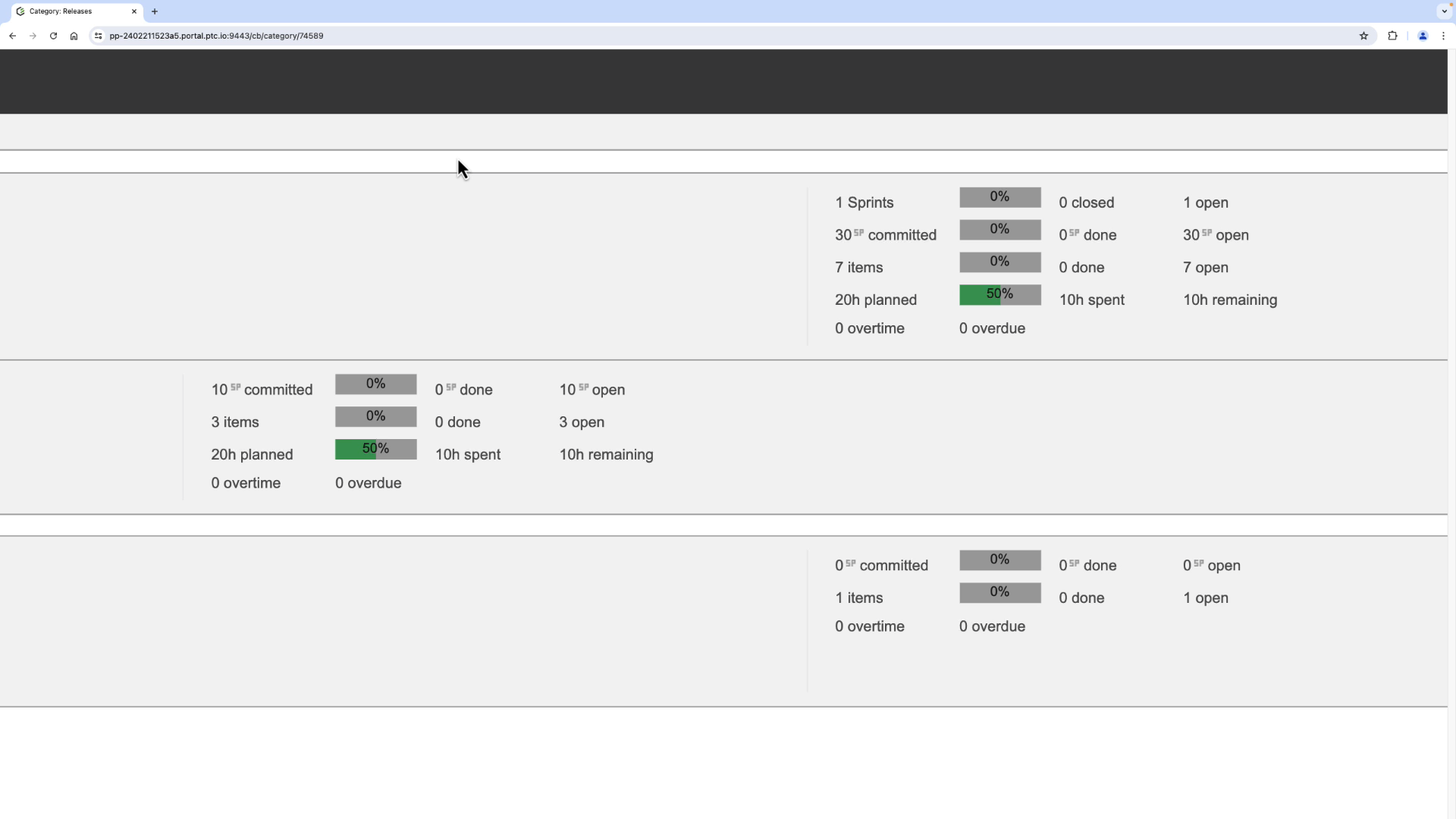Screen dimensions: 1456x819
Task: Click the 10 SP committed 0% progress bar
Action: pos(375,384)
